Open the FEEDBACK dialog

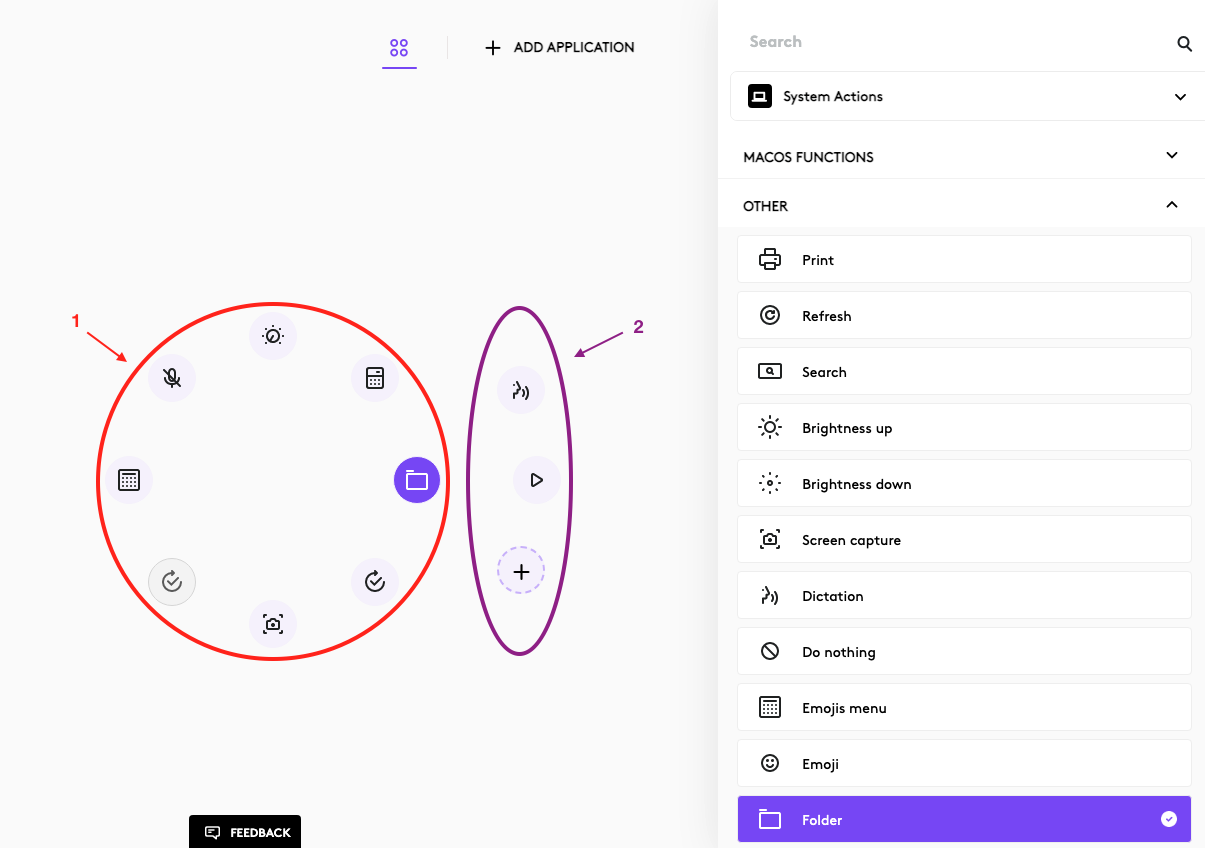tap(244, 832)
